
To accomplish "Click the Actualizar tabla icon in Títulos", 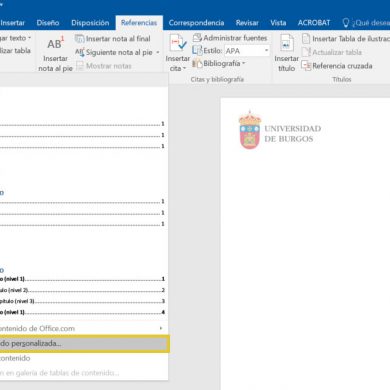I will 306,52.
